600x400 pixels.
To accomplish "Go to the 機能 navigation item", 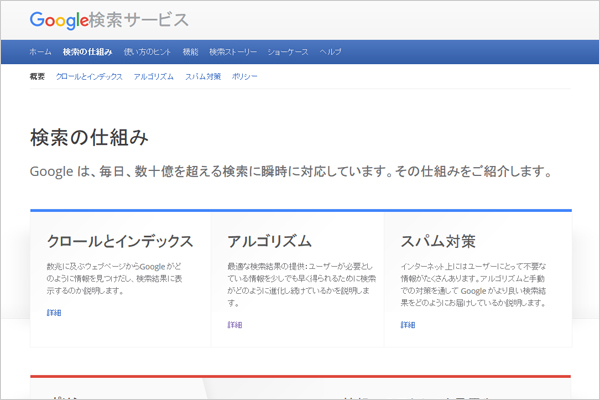I will pos(190,52).
